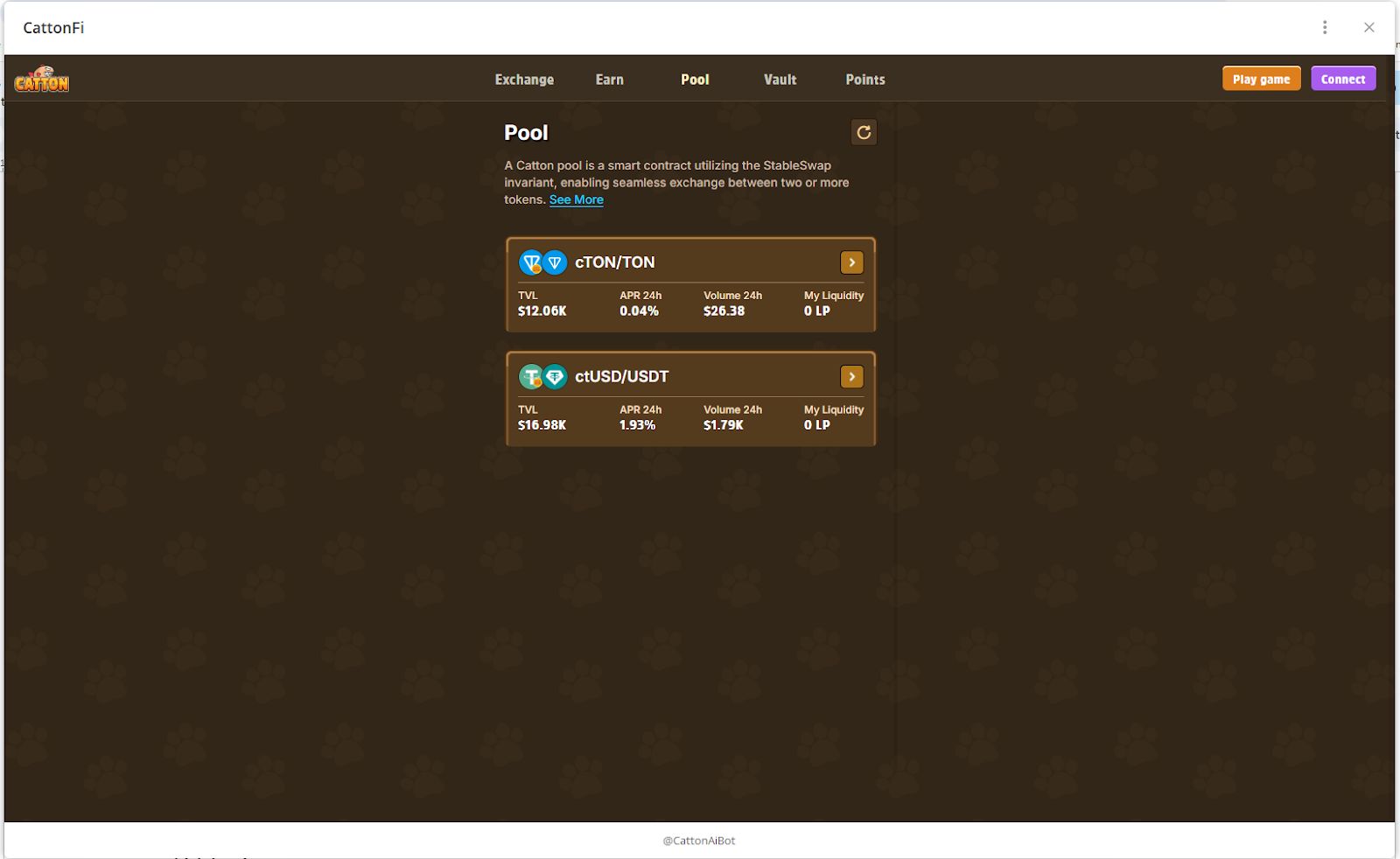Select the Pool tab

tap(695, 80)
